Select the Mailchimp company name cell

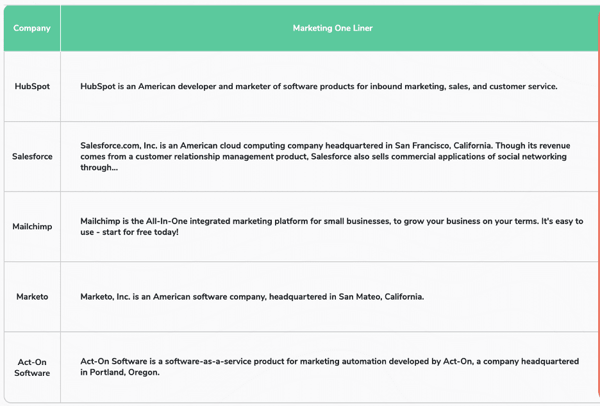(32, 227)
